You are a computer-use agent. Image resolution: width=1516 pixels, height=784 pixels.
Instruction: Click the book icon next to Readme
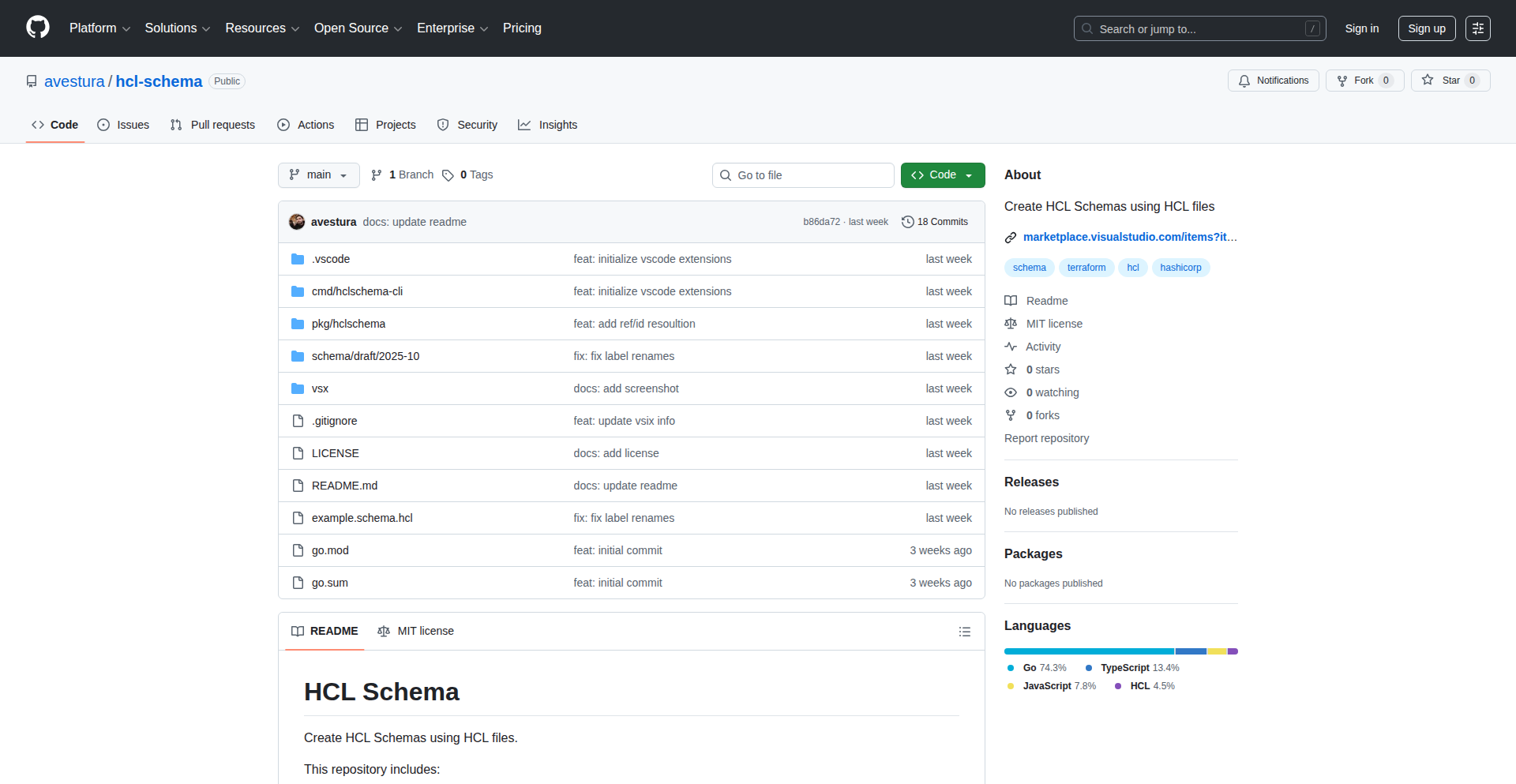[1011, 301]
